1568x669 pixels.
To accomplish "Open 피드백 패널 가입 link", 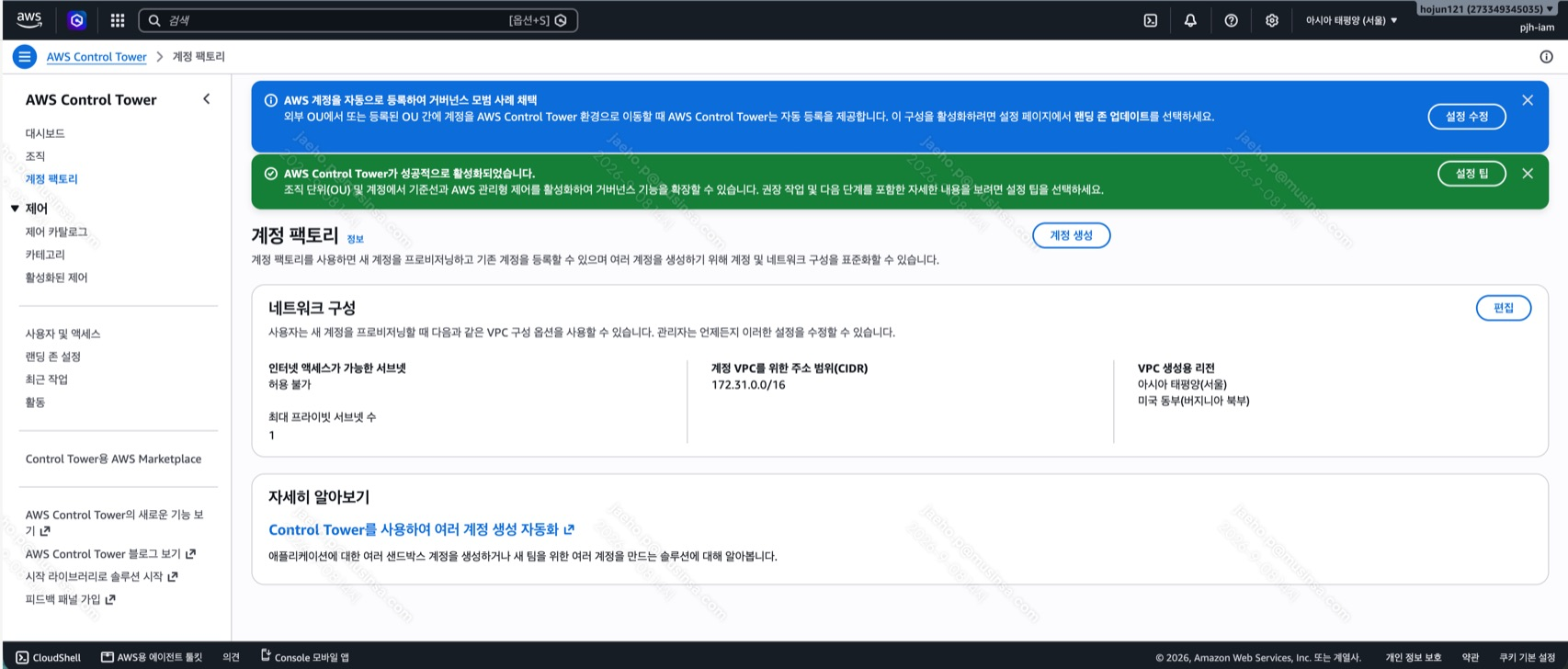I will (x=70, y=600).
